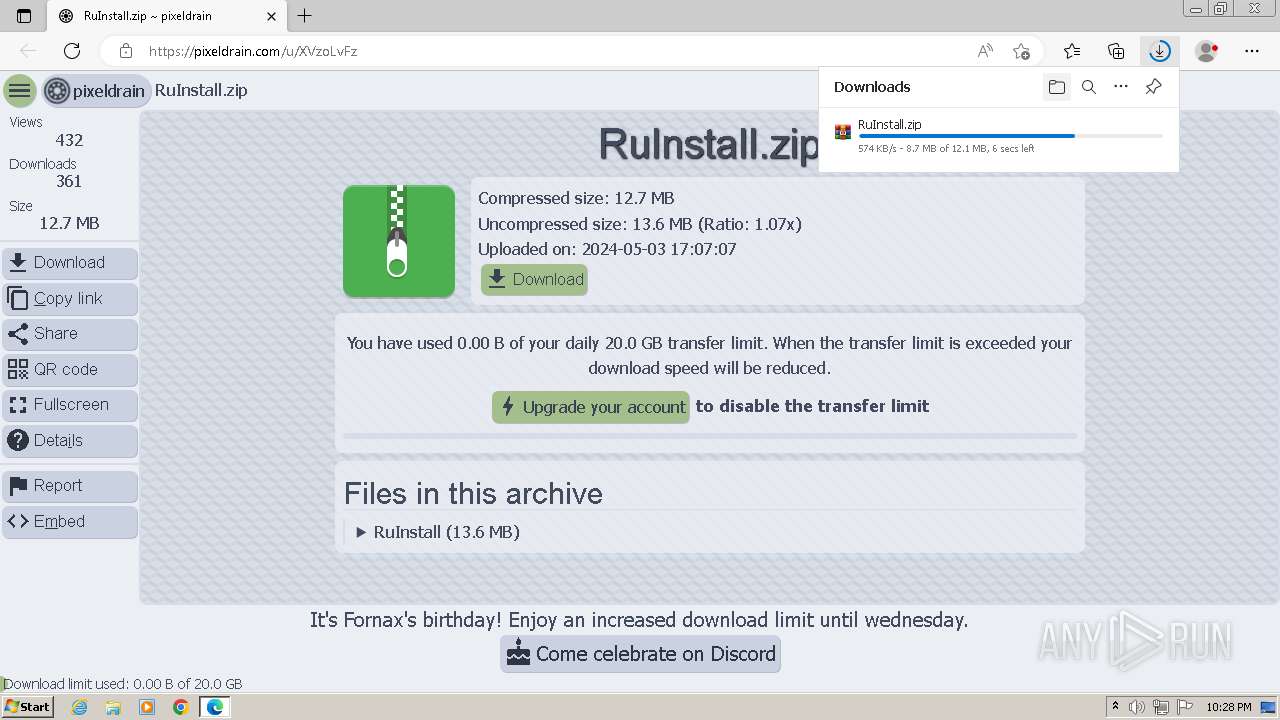Screen dimensions: 1280x720
Task: Open the Favorites list icon
Action: (x=1072, y=51)
